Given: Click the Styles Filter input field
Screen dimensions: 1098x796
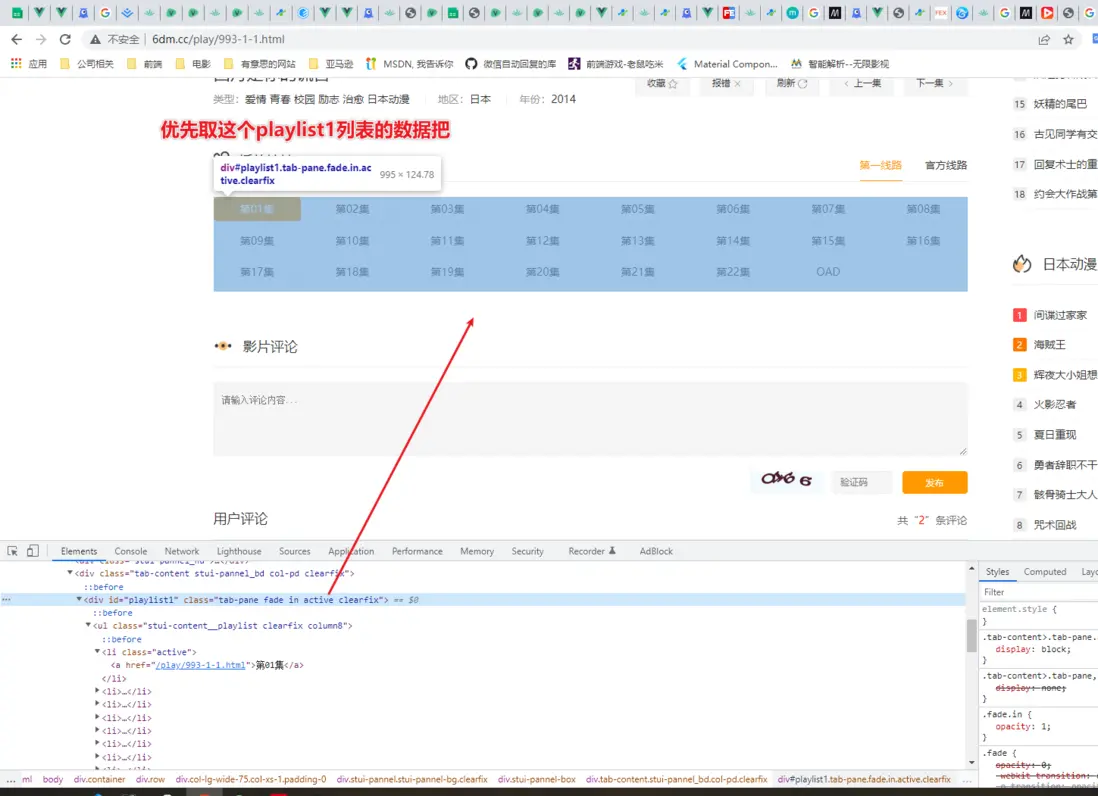Looking at the screenshot, I should 1039,592.
